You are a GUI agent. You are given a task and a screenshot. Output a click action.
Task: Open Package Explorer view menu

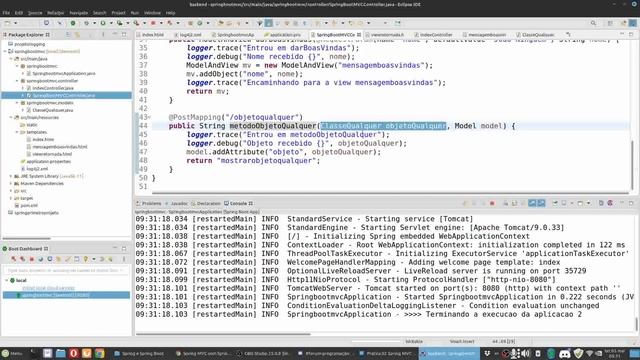click(x=103, y=35)
